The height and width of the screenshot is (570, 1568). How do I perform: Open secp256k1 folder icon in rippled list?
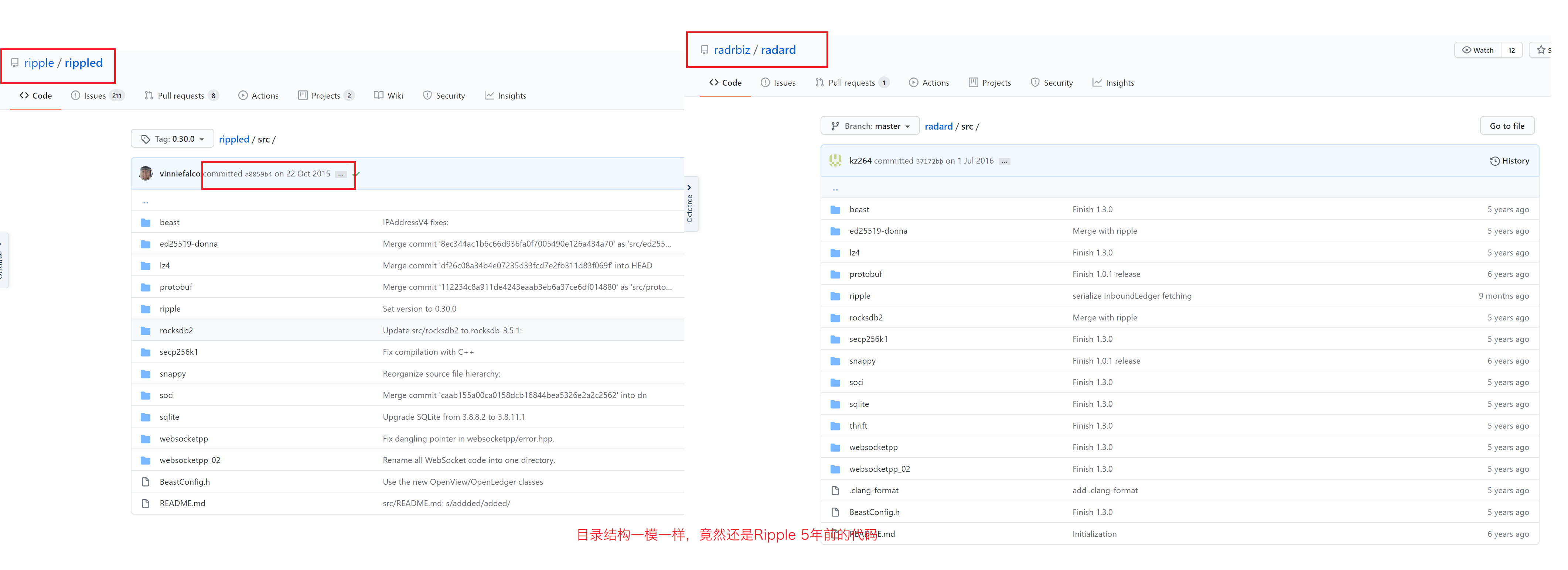(x=146, y=352)
